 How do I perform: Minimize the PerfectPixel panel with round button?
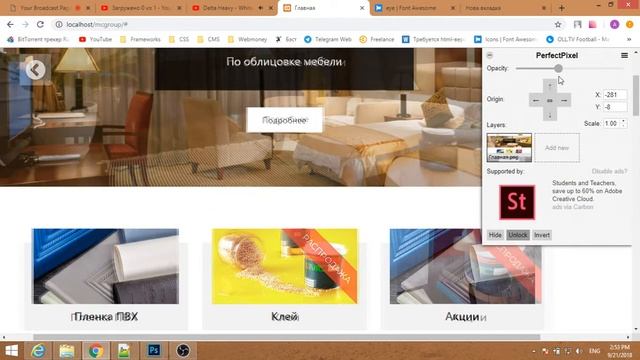(x=490, y=55)
